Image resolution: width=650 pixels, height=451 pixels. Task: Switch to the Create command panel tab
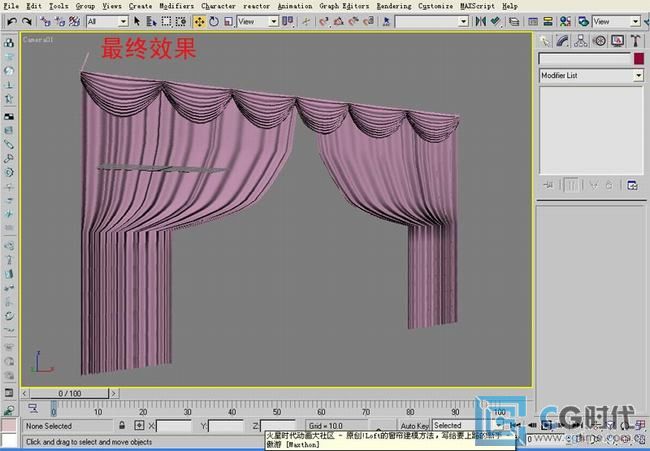(x=545, y=41)
